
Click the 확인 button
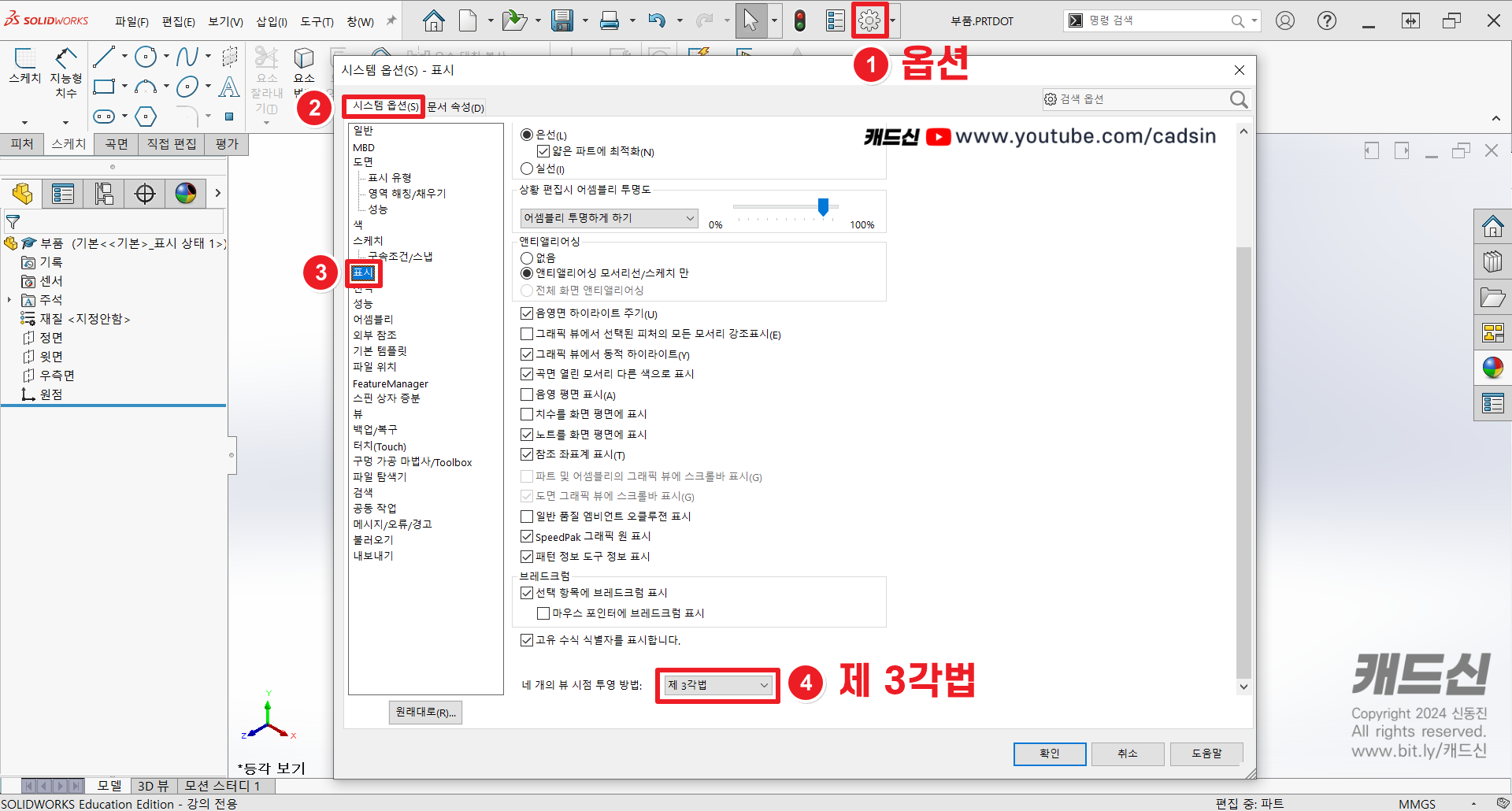[1050, 754]
